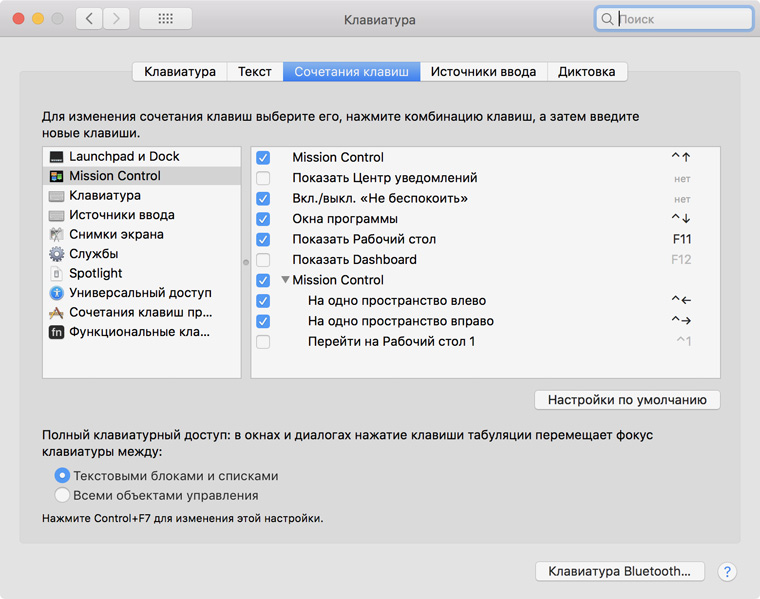Click the Spotlight magnifier icon in the list
Screen dimensions: 760x599
(56, 274)
